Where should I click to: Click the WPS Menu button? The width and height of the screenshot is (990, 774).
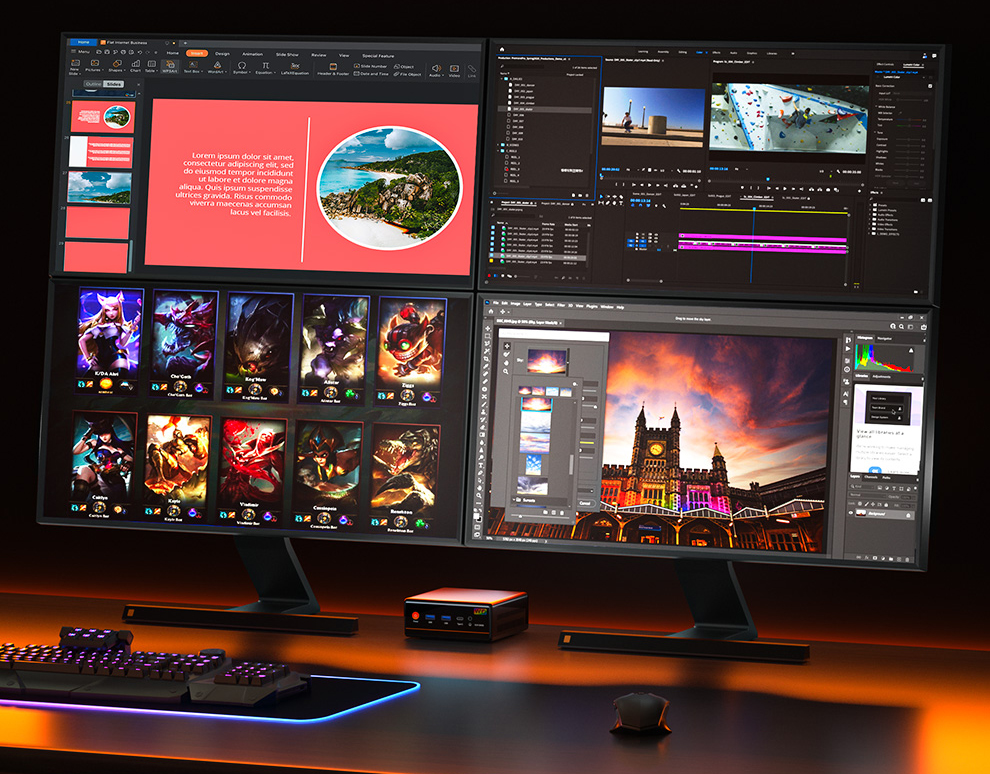[80, 51]
